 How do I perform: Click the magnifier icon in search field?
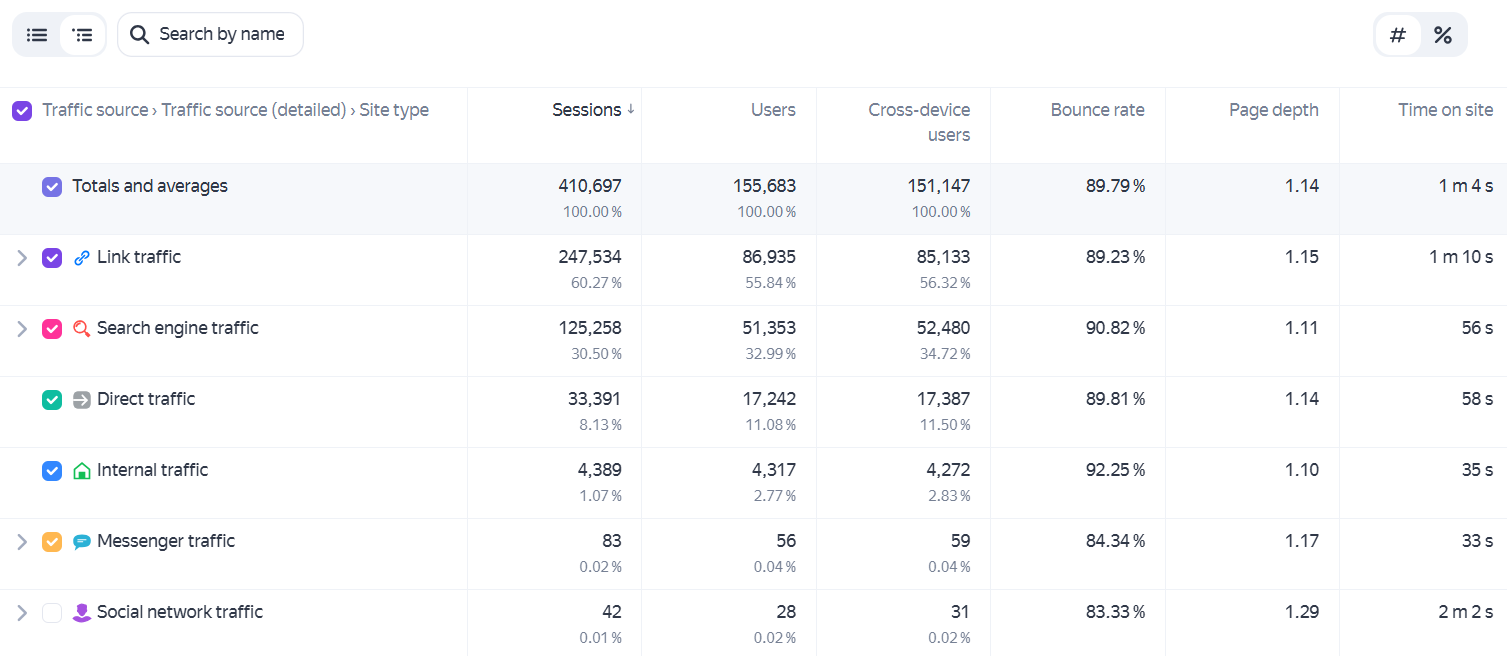coord(140,35)
